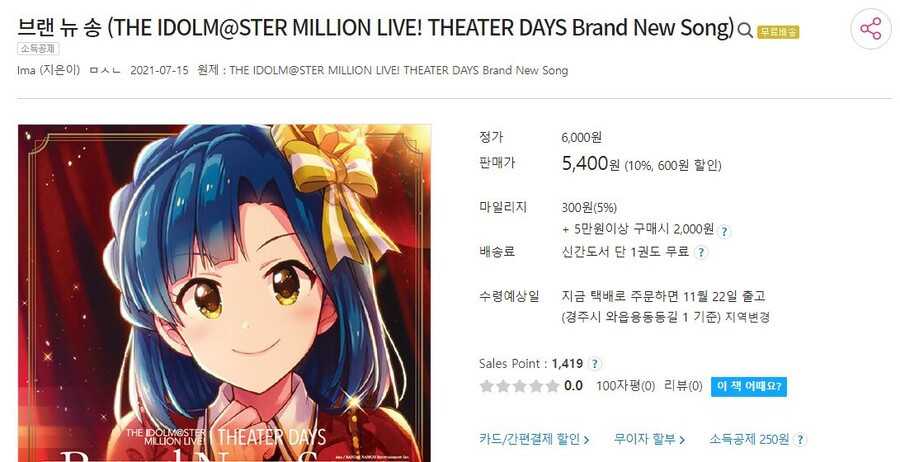Click the publisher name next to author
900x462 pixels.
click(x=105, y=71)
